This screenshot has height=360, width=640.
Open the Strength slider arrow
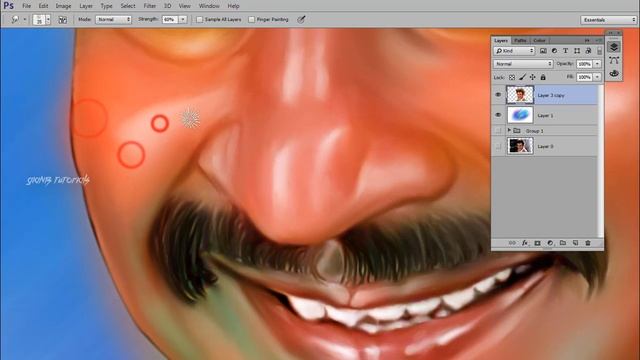(x=183, y=19)
